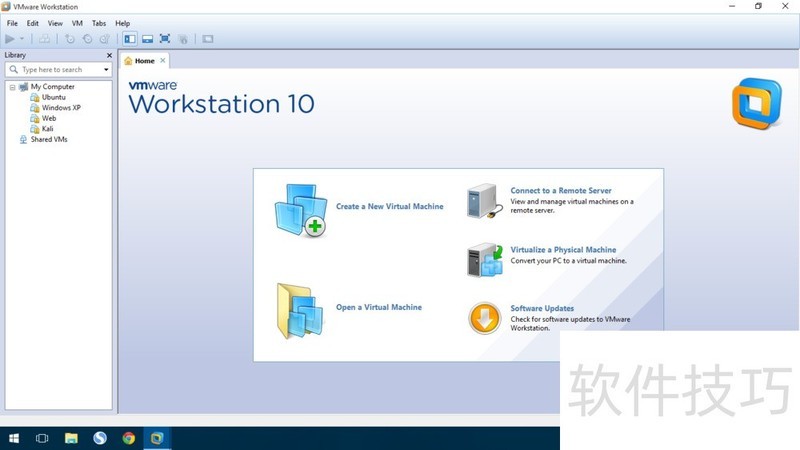The image size is (800, 450).
Task: Collapse the My Computer tree node
Action: 13,87
